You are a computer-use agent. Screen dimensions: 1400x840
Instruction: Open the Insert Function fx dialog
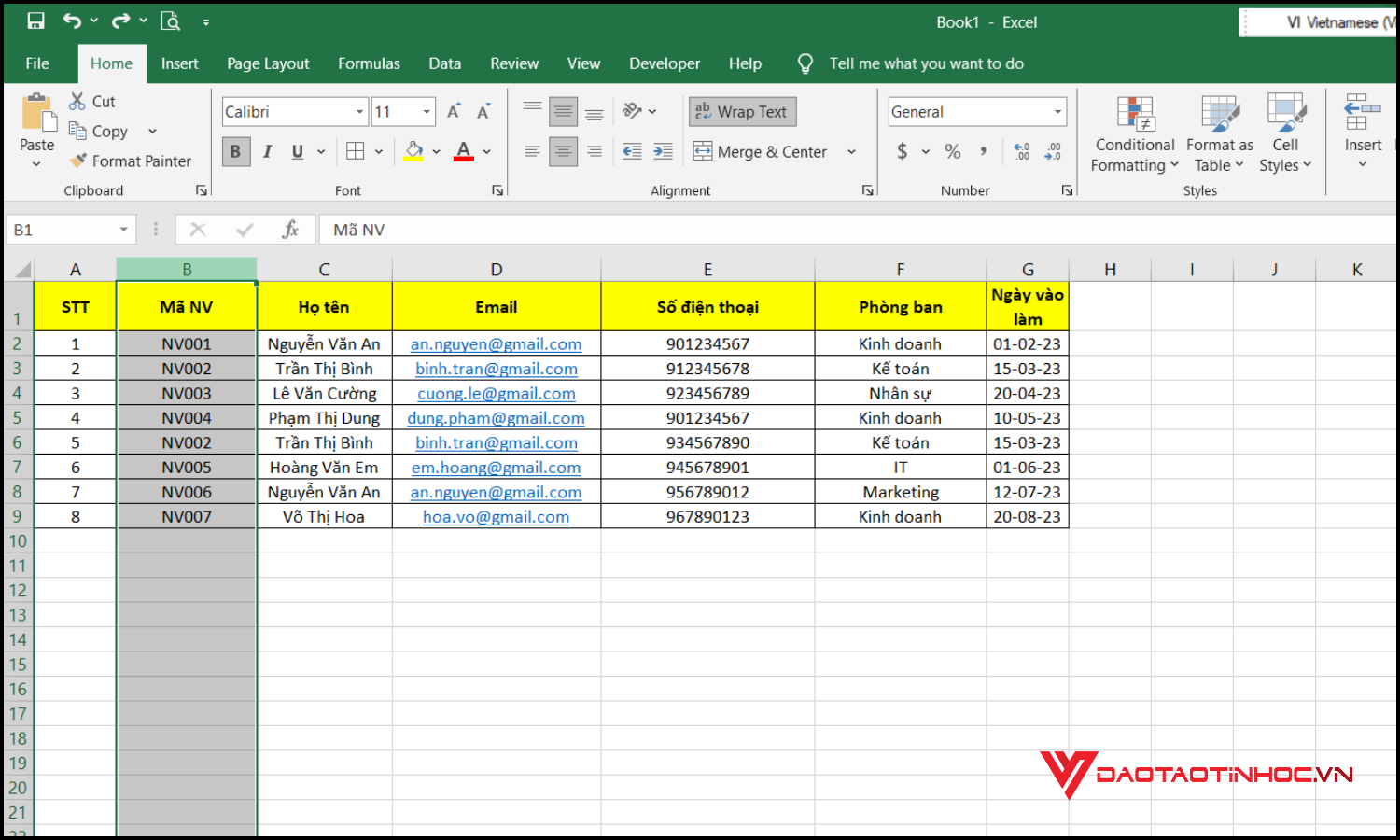pyautogui.click(x=290, y=230)
